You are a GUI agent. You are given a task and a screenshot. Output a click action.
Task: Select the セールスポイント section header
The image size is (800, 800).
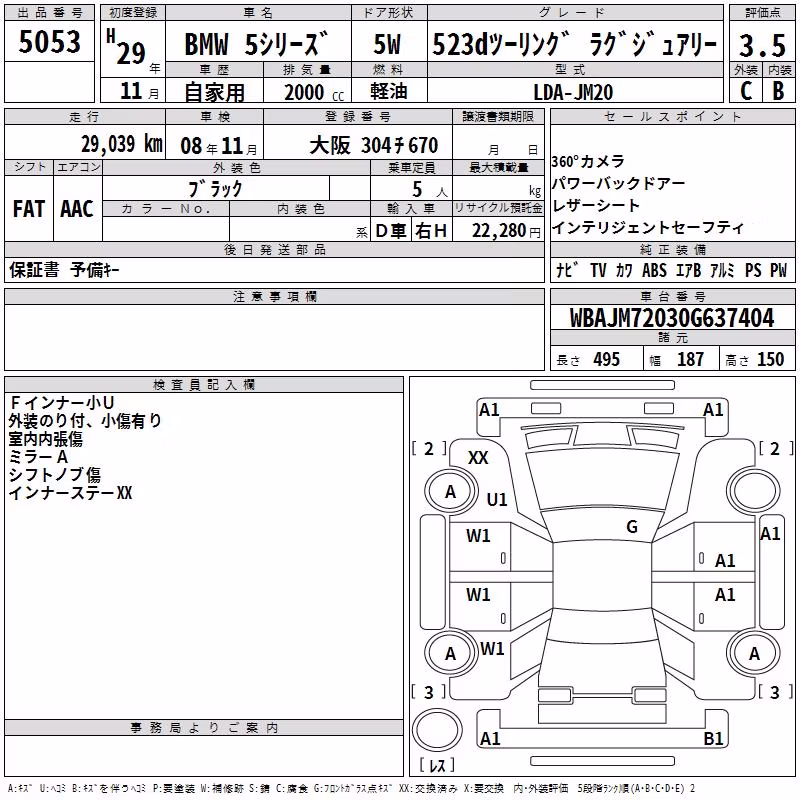673,116
